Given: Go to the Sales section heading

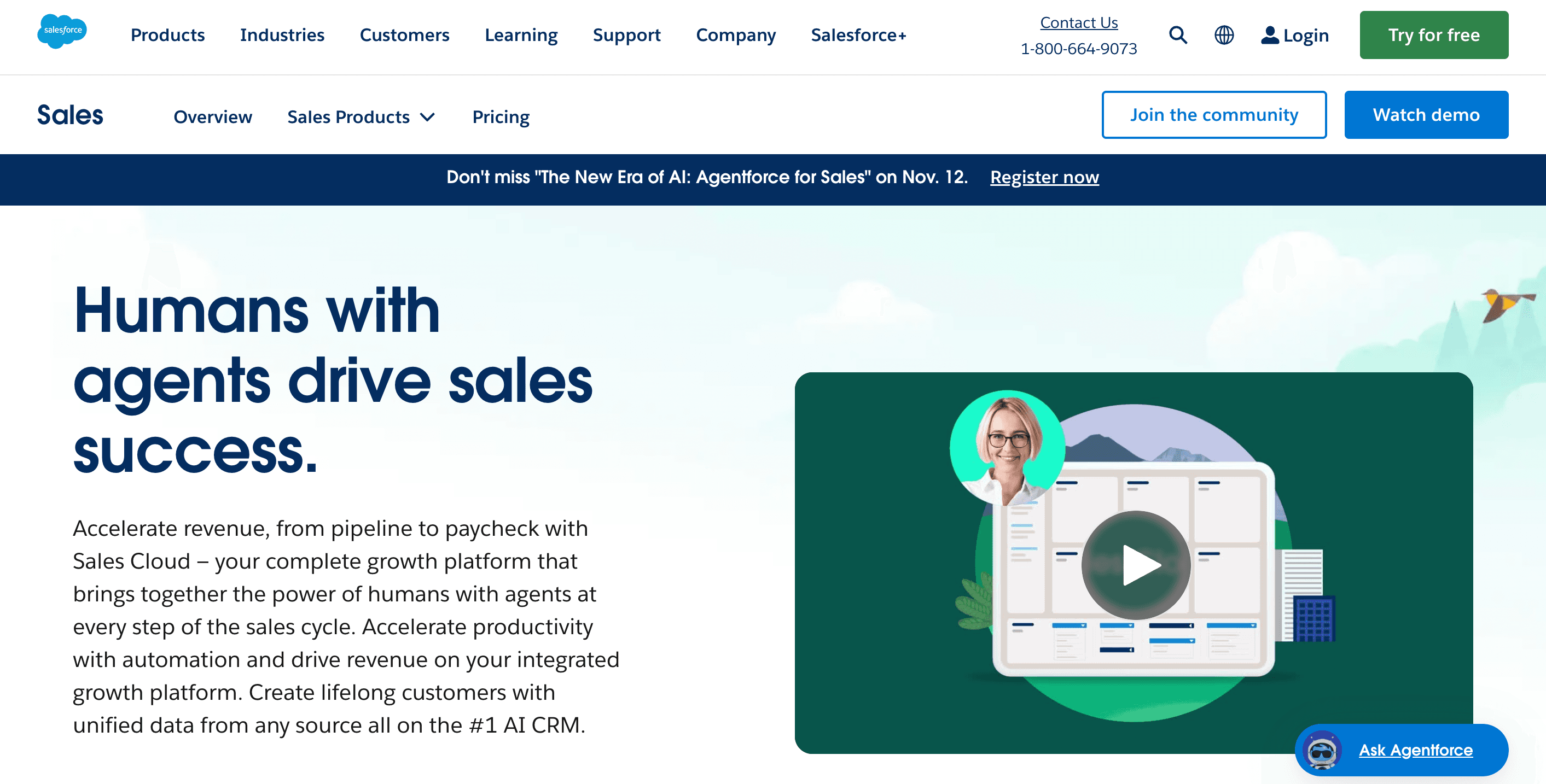Looking at the screenshot, I should 70,115.
